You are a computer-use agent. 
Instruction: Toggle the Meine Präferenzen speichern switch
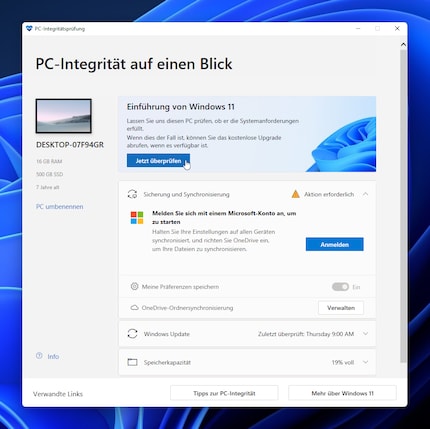[x=340, y=287]
